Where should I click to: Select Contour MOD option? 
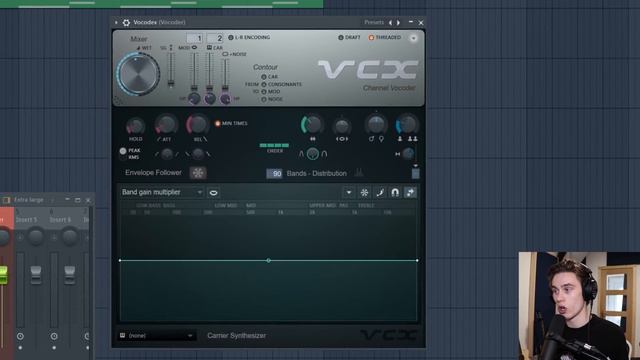[x=271, y=91]
